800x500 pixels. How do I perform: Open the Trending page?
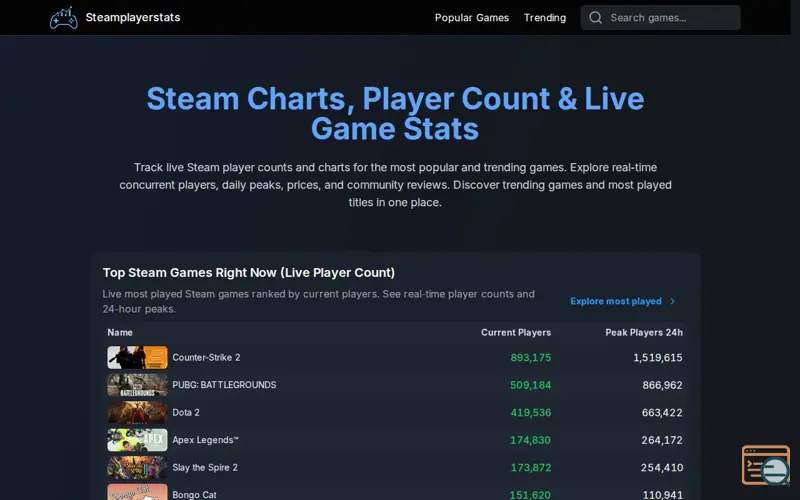545,18
